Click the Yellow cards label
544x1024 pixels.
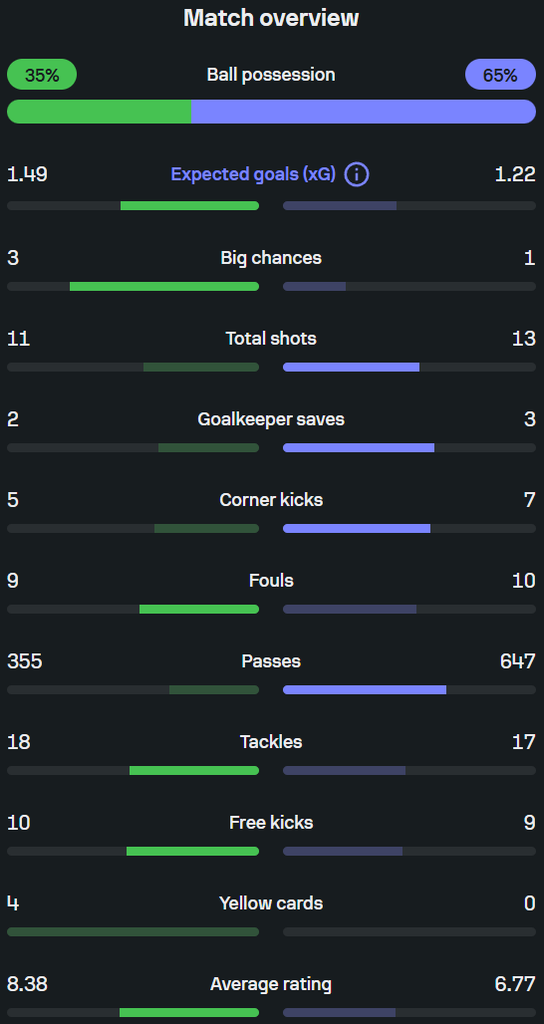pos(271,903)
